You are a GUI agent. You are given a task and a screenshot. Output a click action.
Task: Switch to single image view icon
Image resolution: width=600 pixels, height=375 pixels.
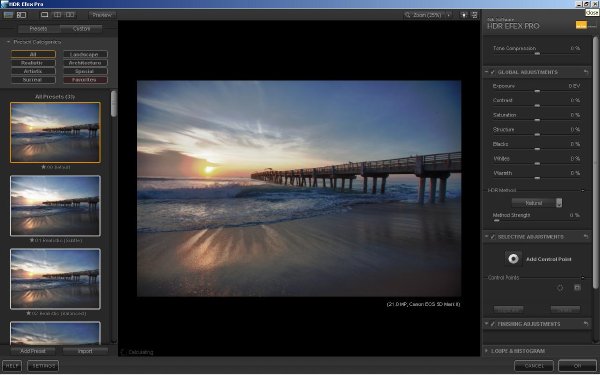[45, 15]
